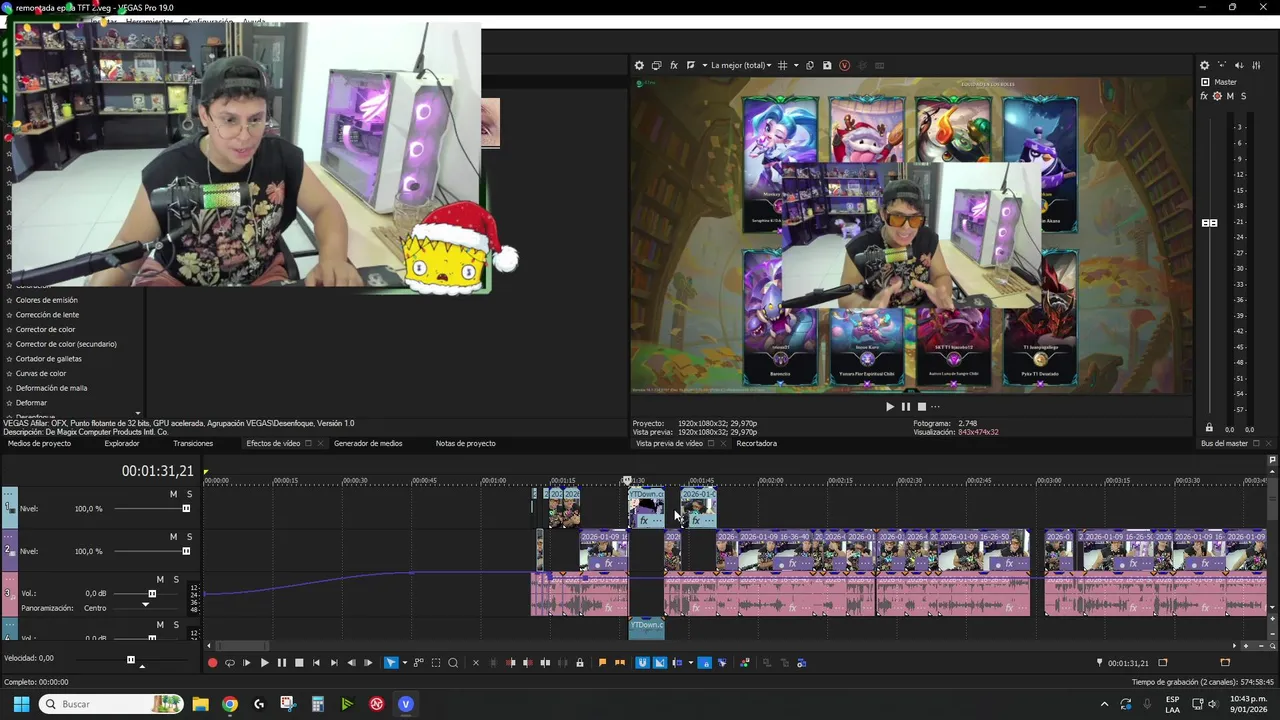Adjust track 3 Panoramización slider
Viewport: 1280px width, 720px height.
tap(145, 605)
